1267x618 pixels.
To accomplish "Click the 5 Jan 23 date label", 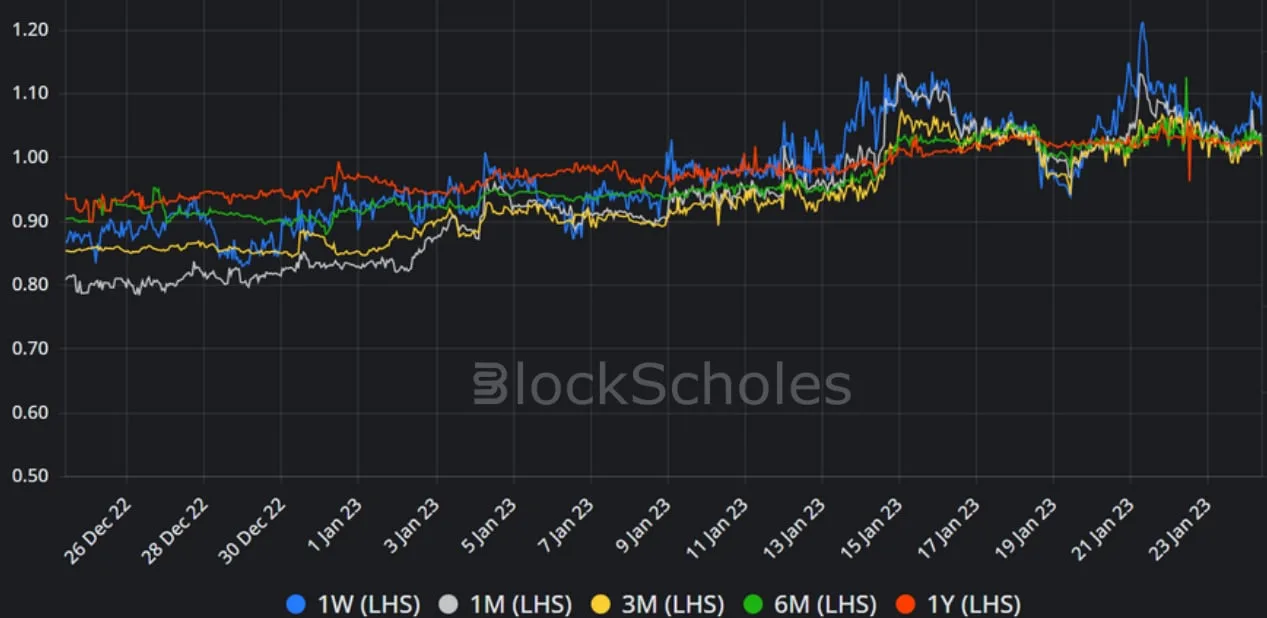I will click(491, 526).
